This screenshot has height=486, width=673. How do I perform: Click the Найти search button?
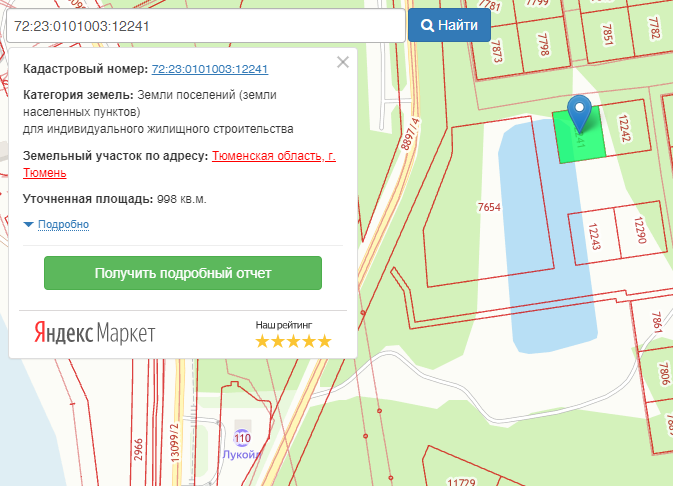coord(449,25)
